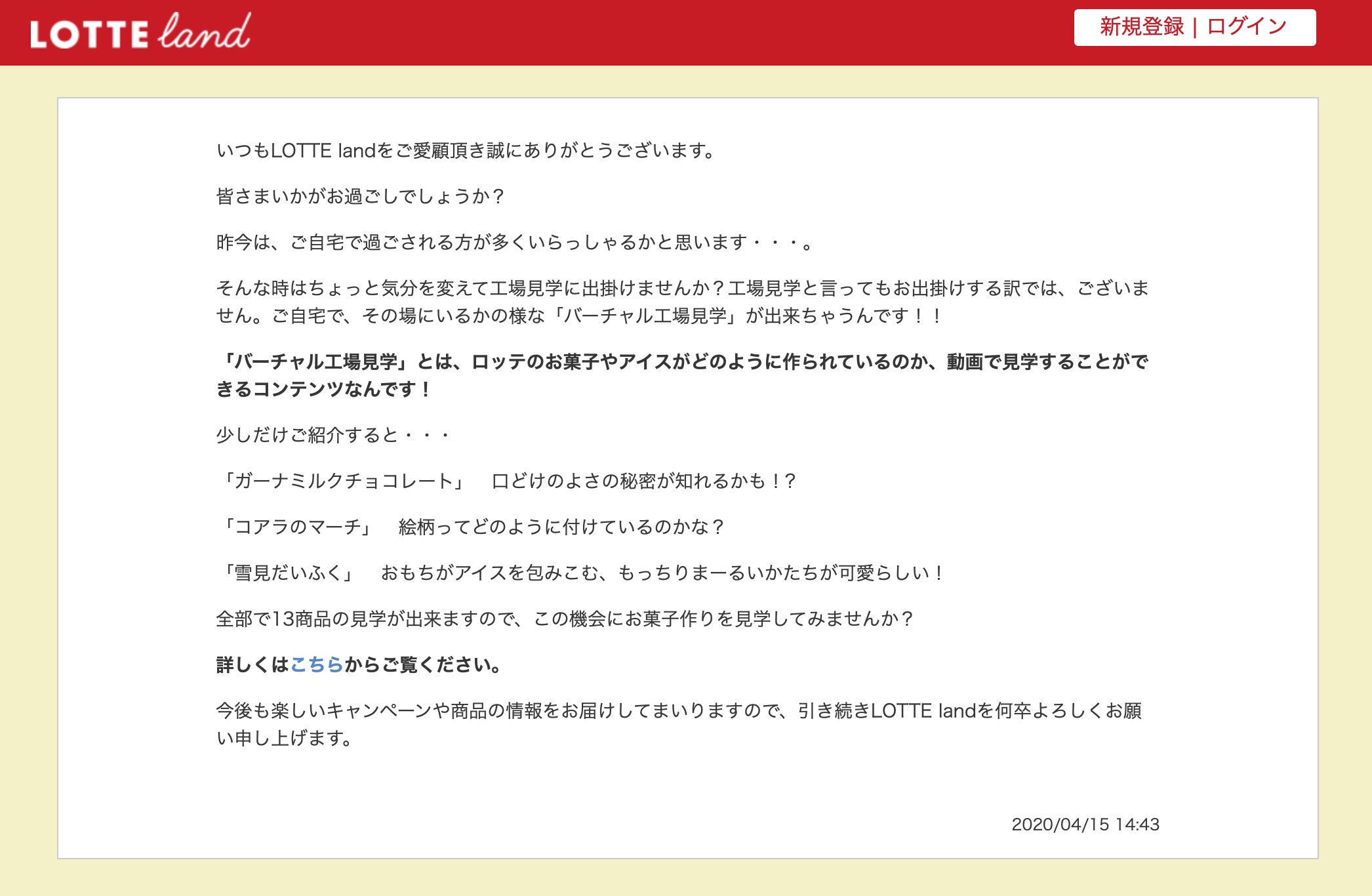Follow the blue こちら link
Screen dimensions: 1372x896
pos(317,665)
